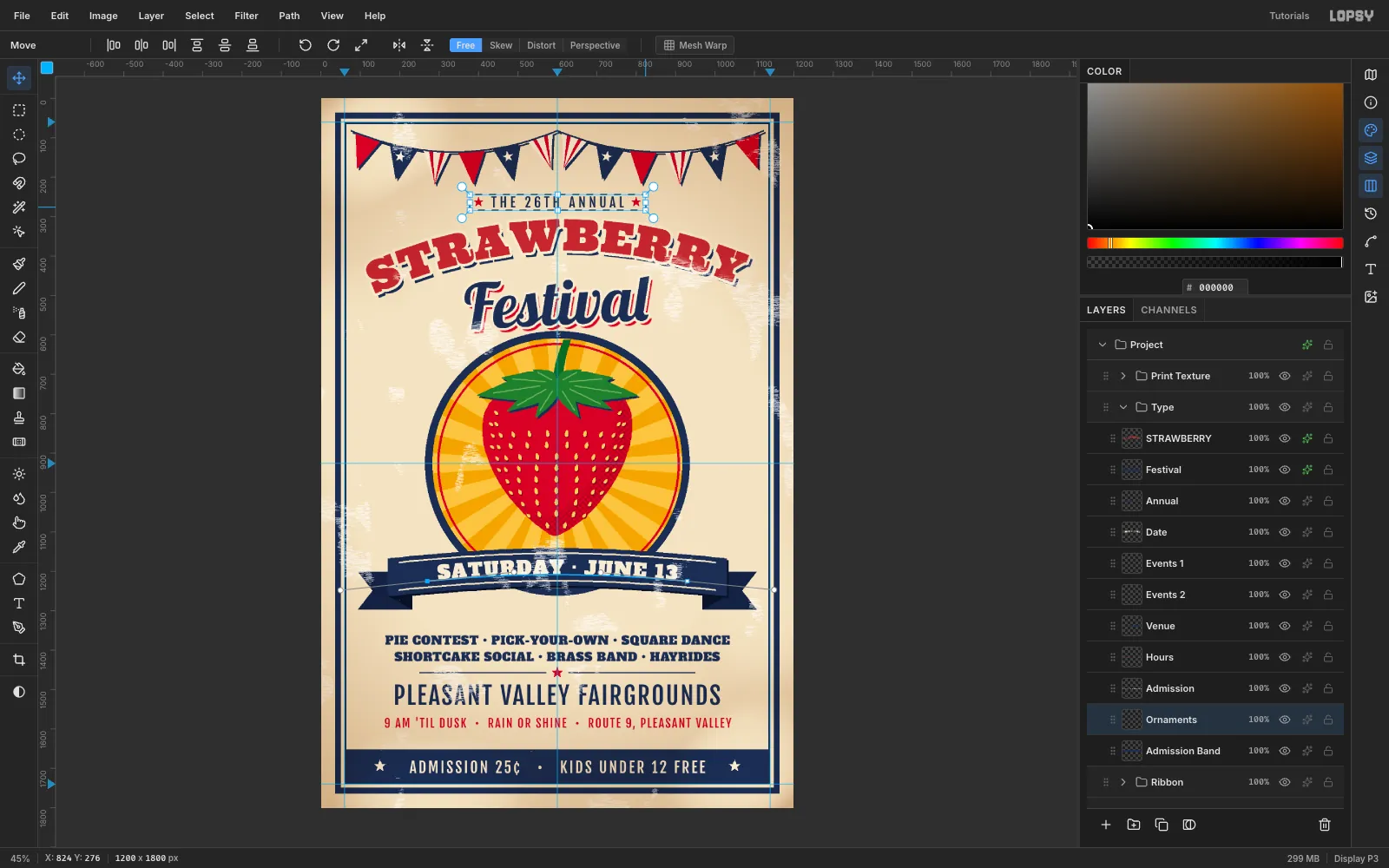Open the Path menu
The width and height of the screenshot is (1389, 868).
pos(289,16)
